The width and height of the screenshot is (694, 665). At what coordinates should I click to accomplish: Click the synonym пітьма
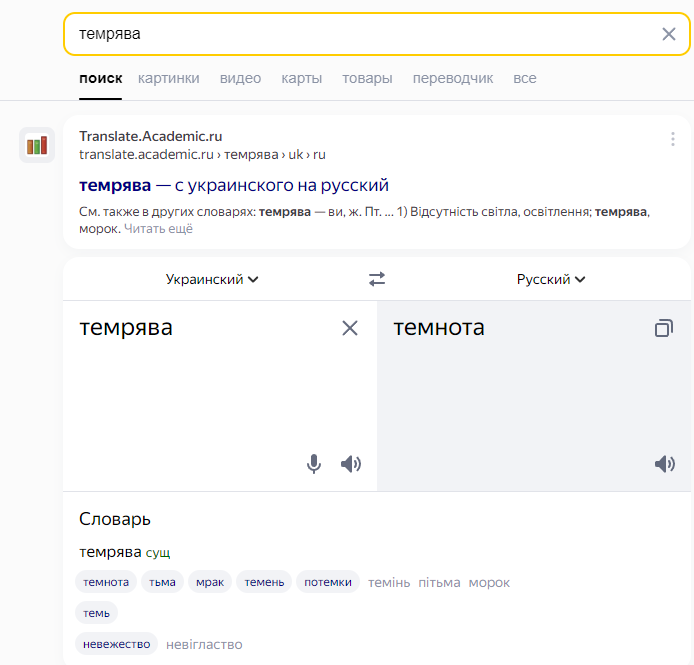(x=439, y=583)
